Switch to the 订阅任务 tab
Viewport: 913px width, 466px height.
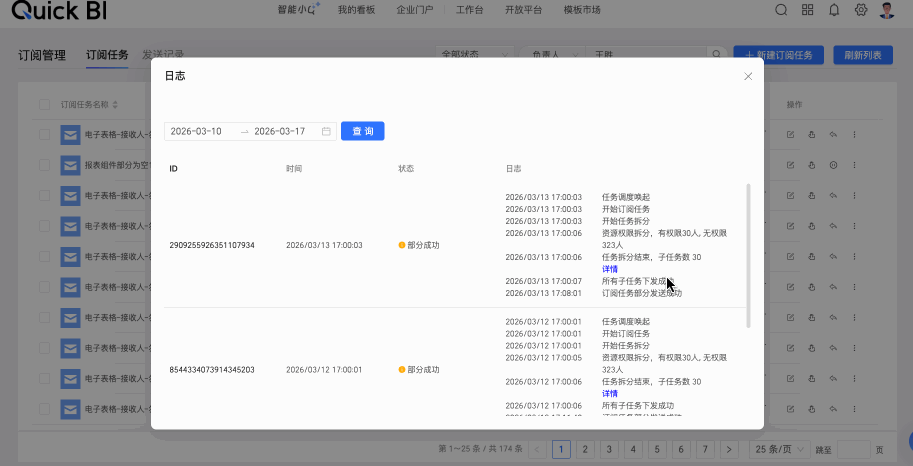point(107,55)
